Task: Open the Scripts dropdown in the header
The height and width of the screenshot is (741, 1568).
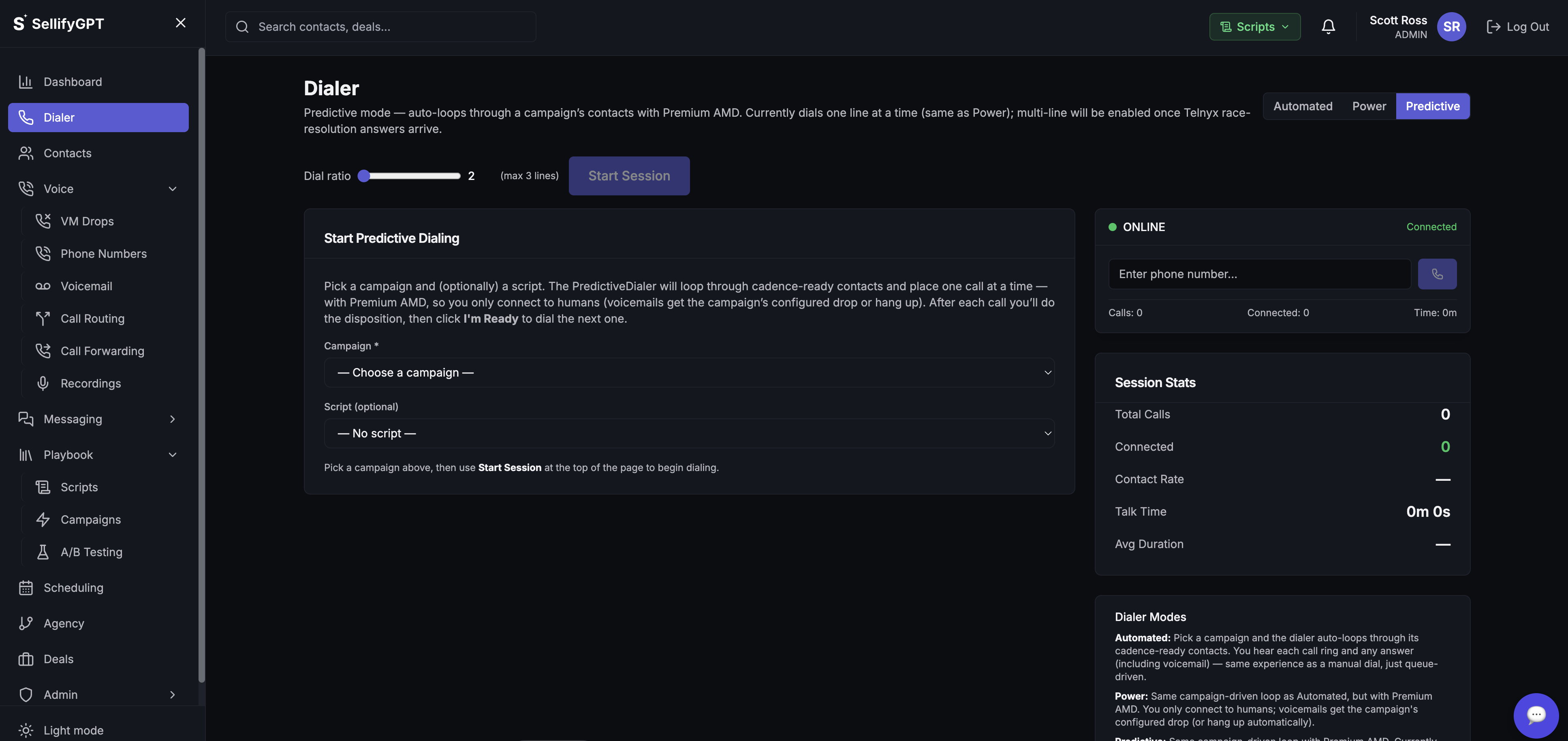Action: tap(1254, 27)
